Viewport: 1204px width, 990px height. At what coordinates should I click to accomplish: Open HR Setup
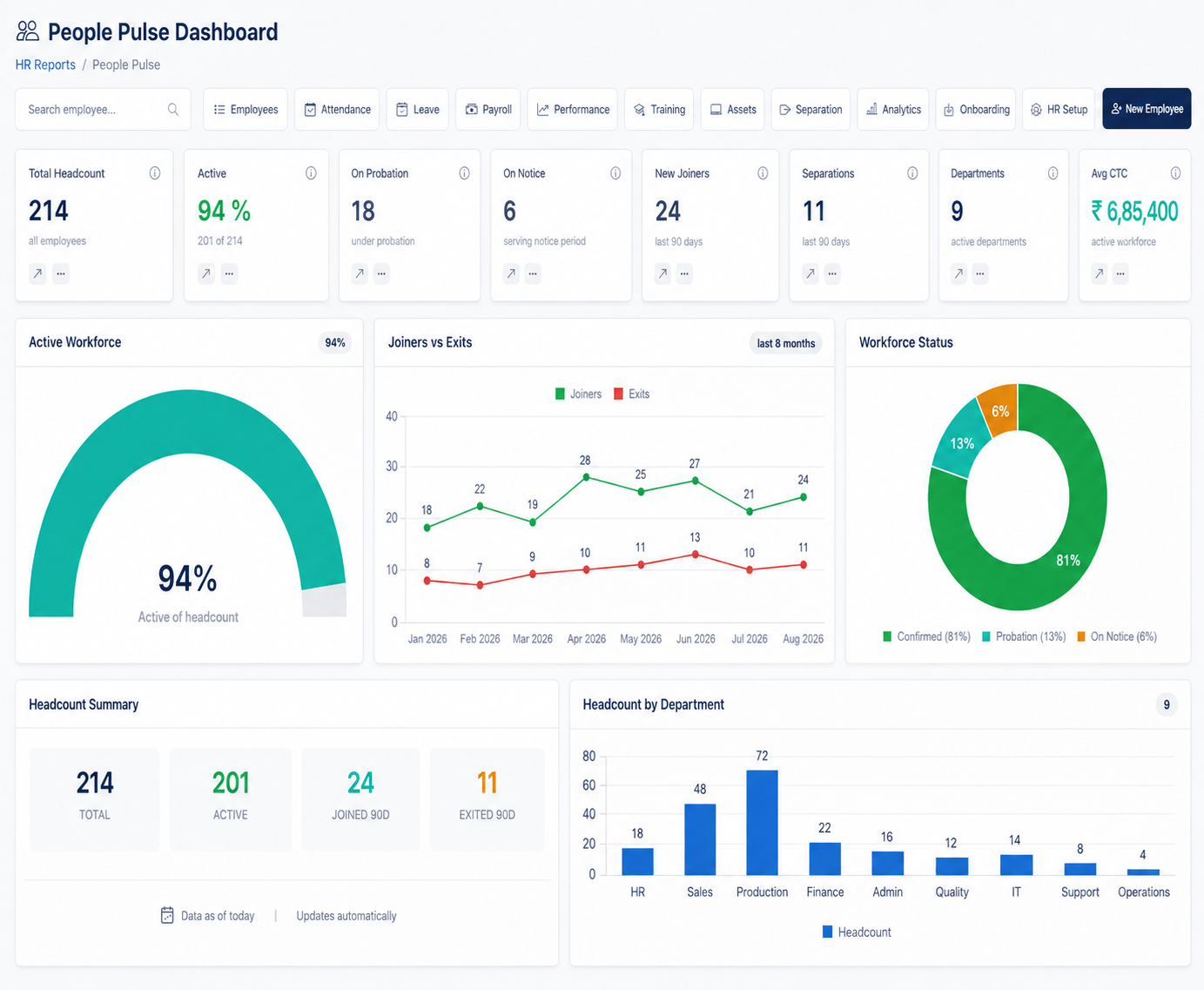tap(1059, 110)
